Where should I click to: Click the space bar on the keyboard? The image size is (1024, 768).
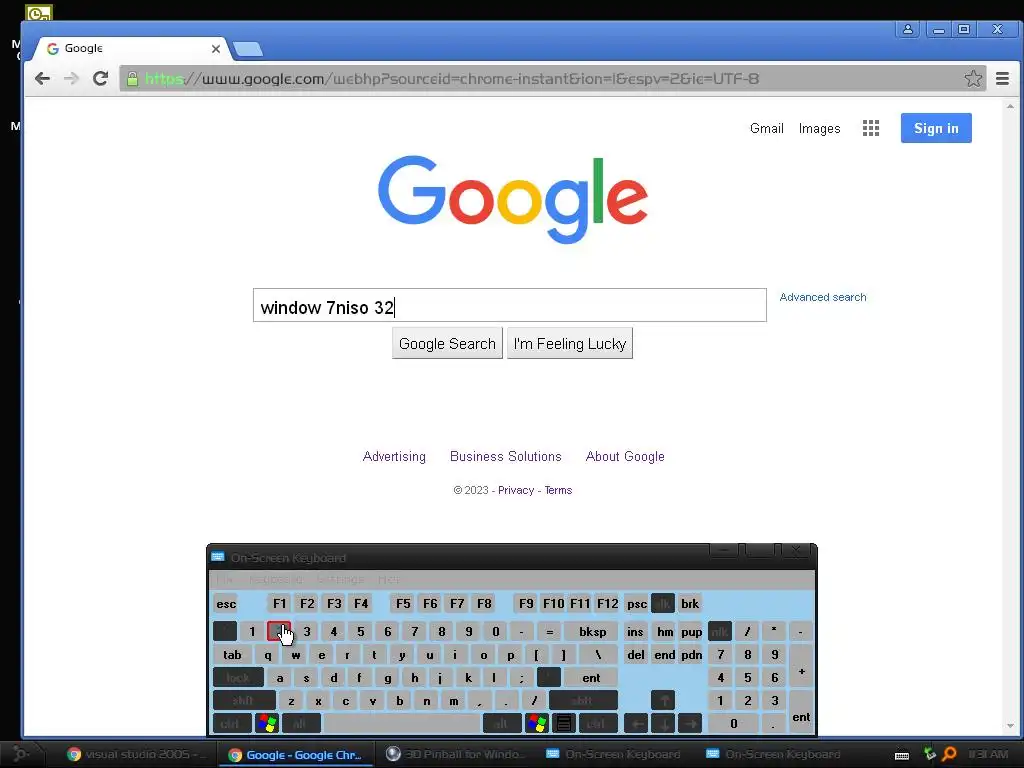[x=402, y=724]
